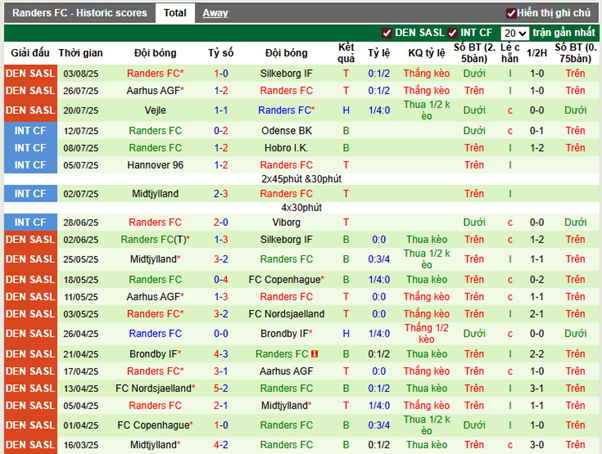Click the DEN SASL label on 03/08/25

pos(30,73)
